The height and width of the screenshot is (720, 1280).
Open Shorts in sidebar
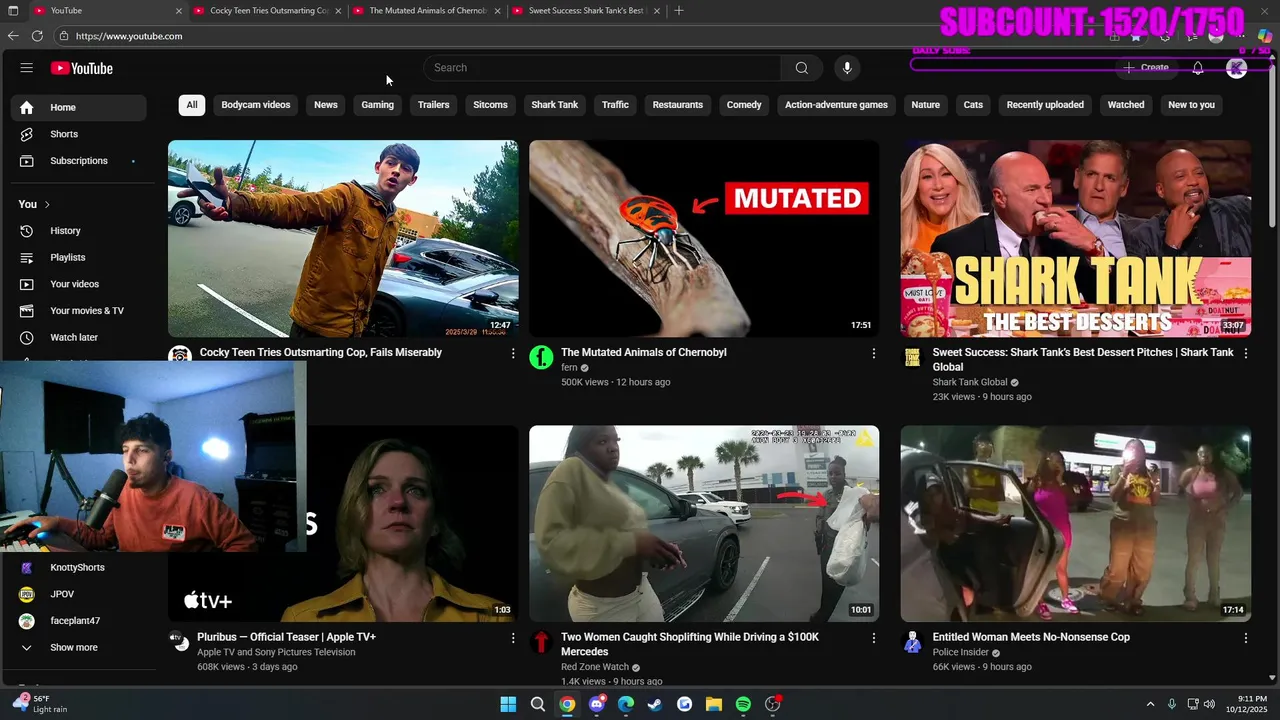[x=78, y=134]
